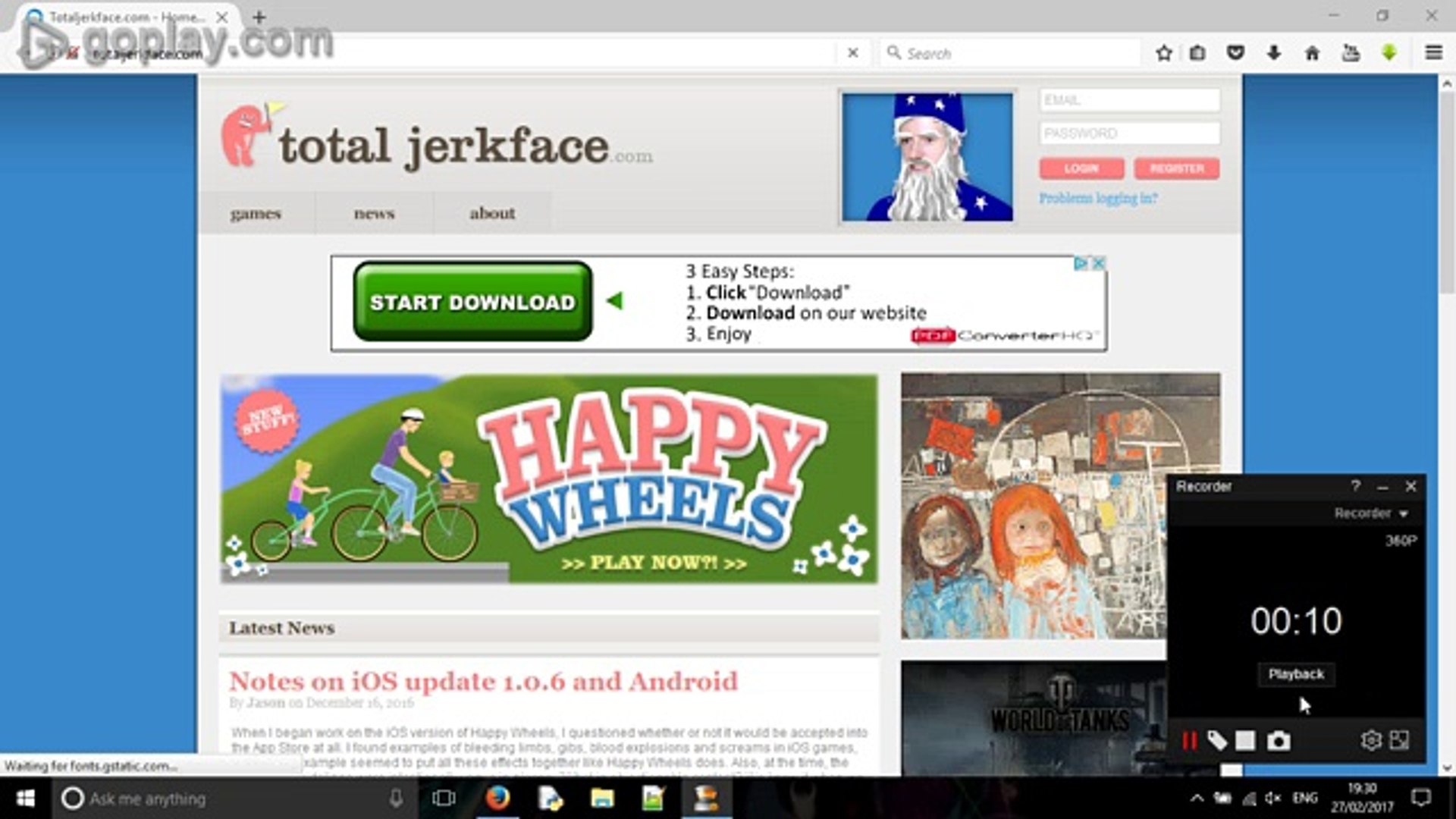This screenshot has height=819, width=1456.
Task: Click the PASSWORD input field
Action: tap(1129, 133)
